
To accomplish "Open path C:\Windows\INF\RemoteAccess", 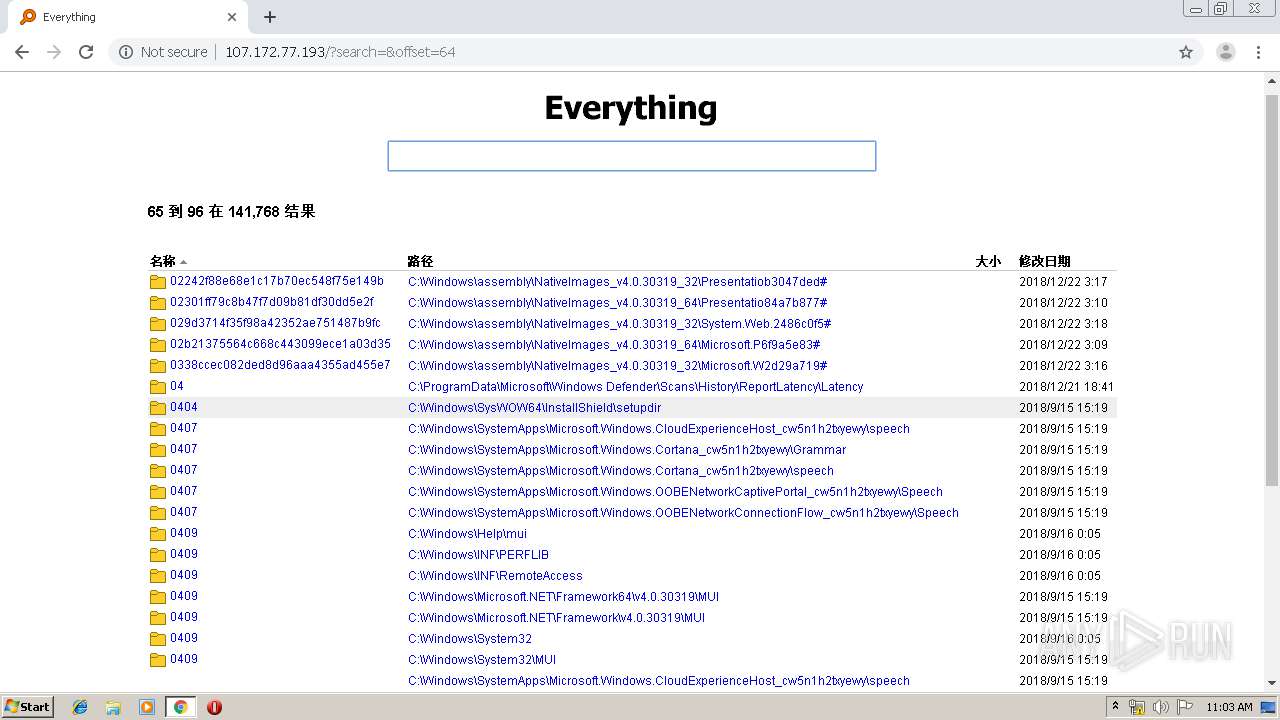I will pos(495,576).
